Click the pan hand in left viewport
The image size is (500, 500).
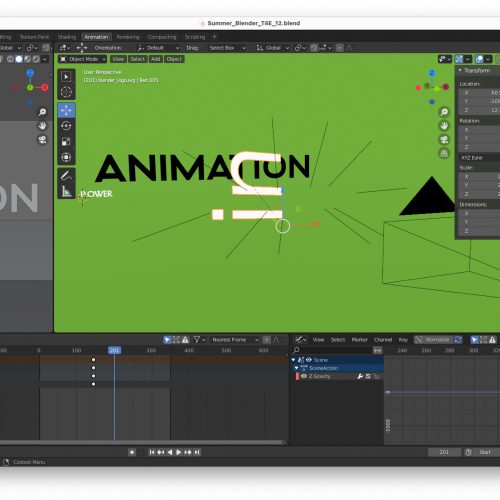[42, 126]
